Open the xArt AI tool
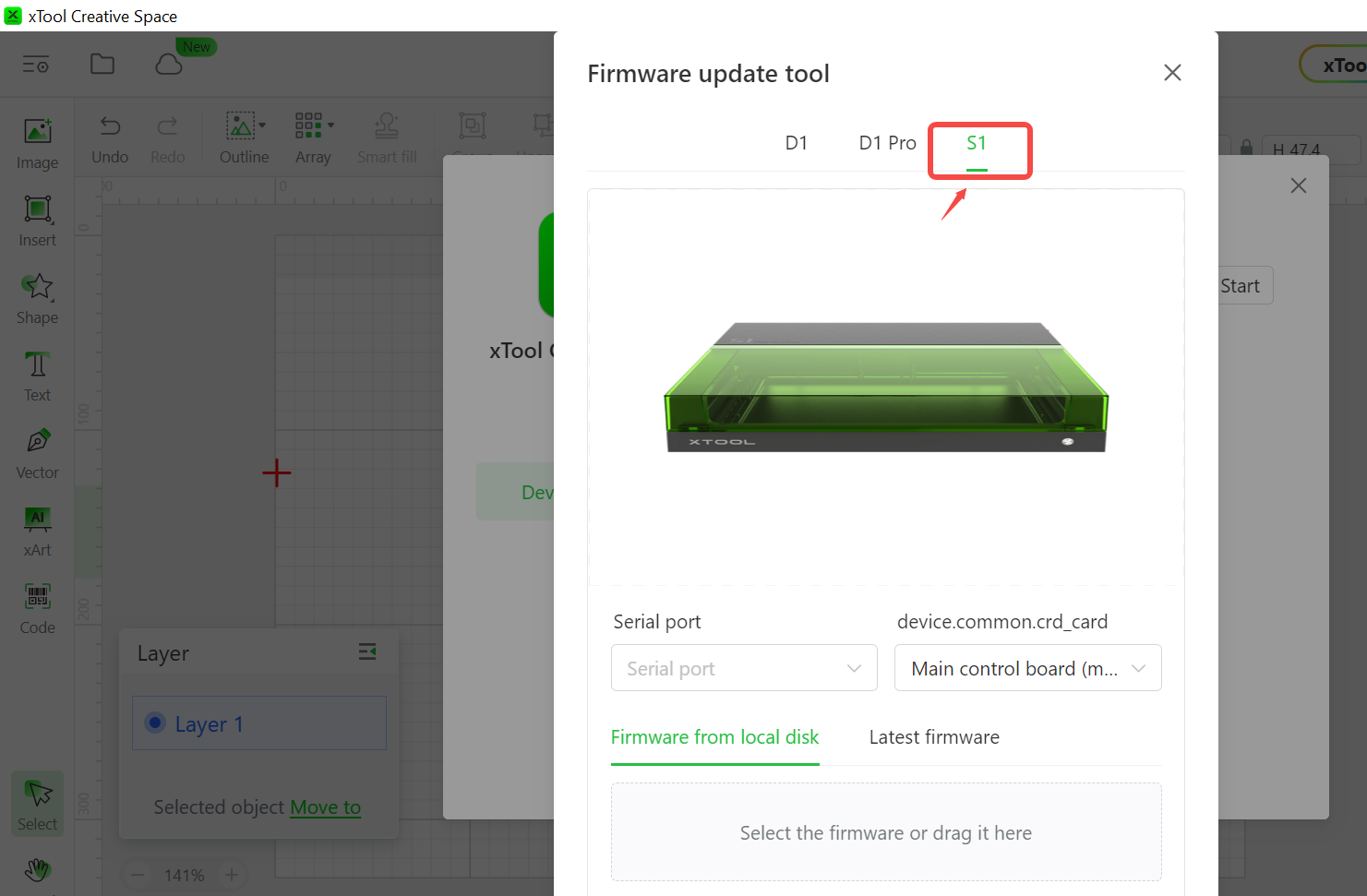 [37, 531]
